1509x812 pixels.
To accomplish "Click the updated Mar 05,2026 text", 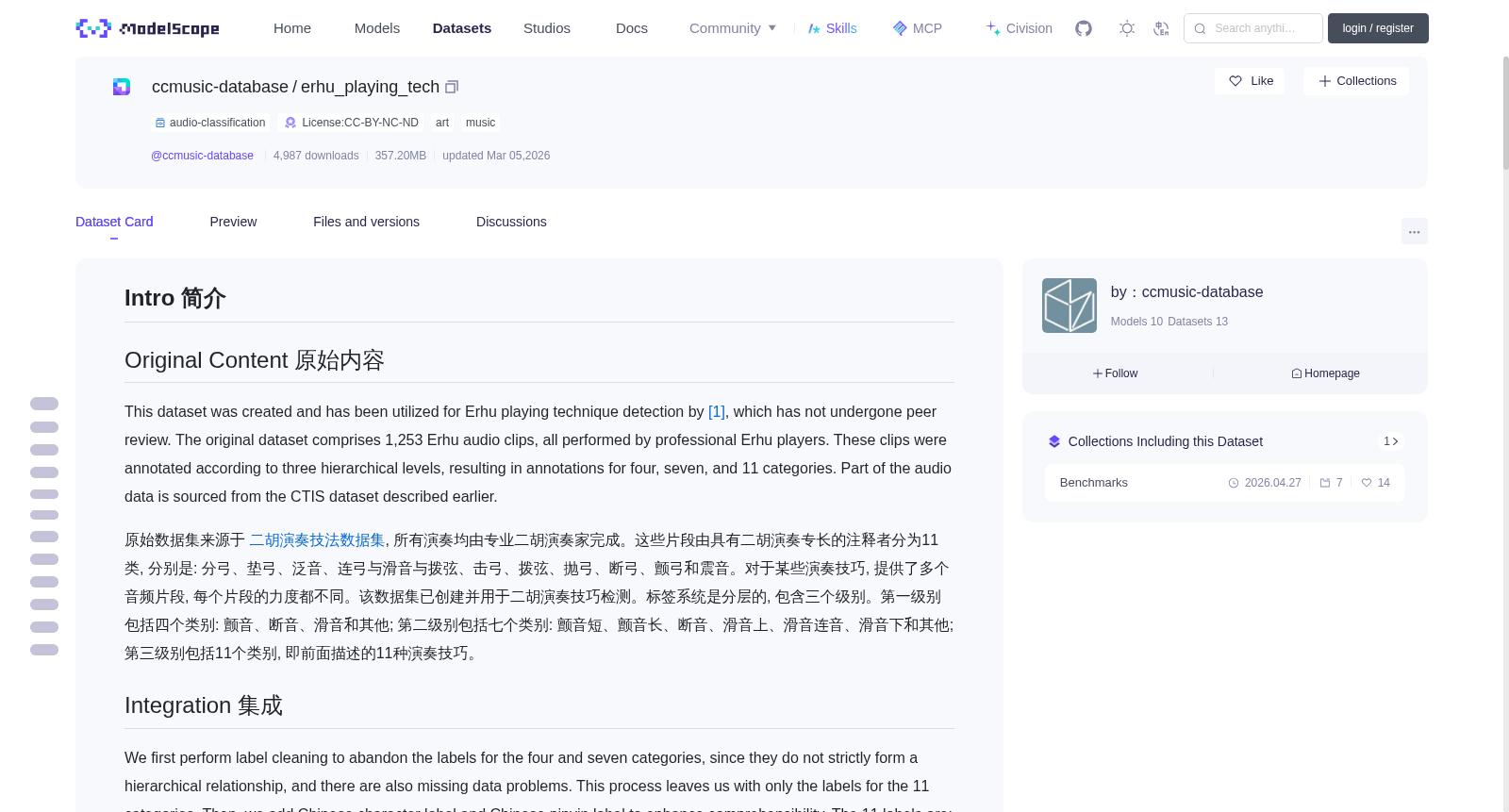I will [x=496, y=156].
